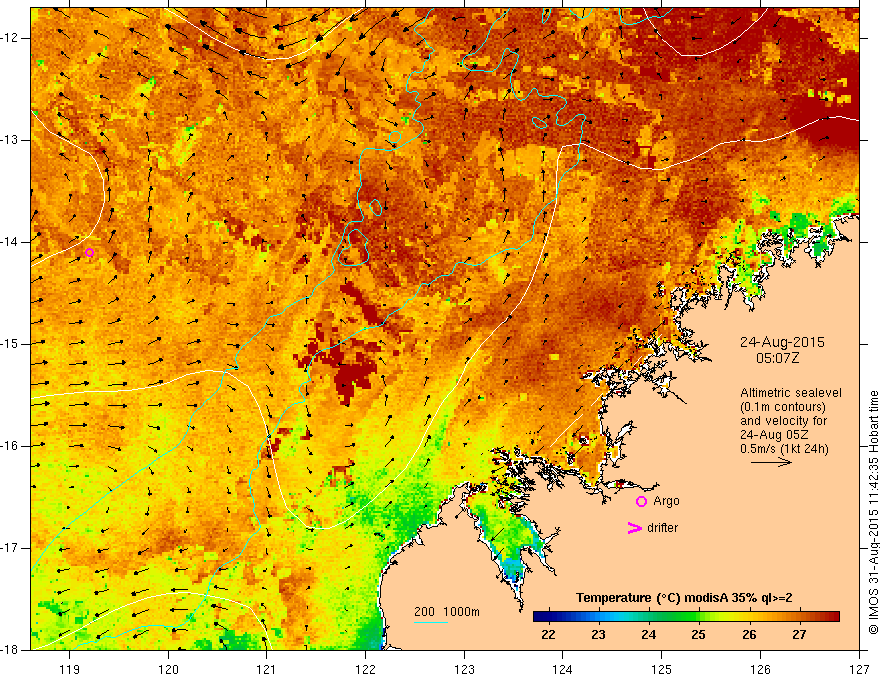Click the 'Altimetric sealevel' caption line
The image size is (880, 680).
point(791,393)
